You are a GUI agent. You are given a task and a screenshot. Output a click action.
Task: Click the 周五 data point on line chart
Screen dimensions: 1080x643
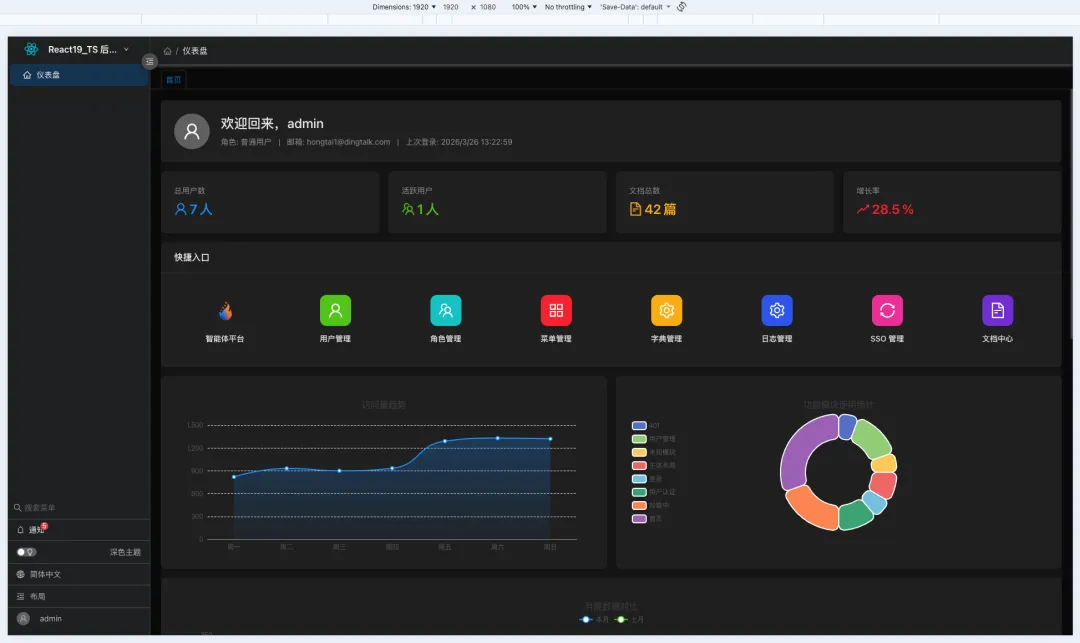tap(445, 441)
